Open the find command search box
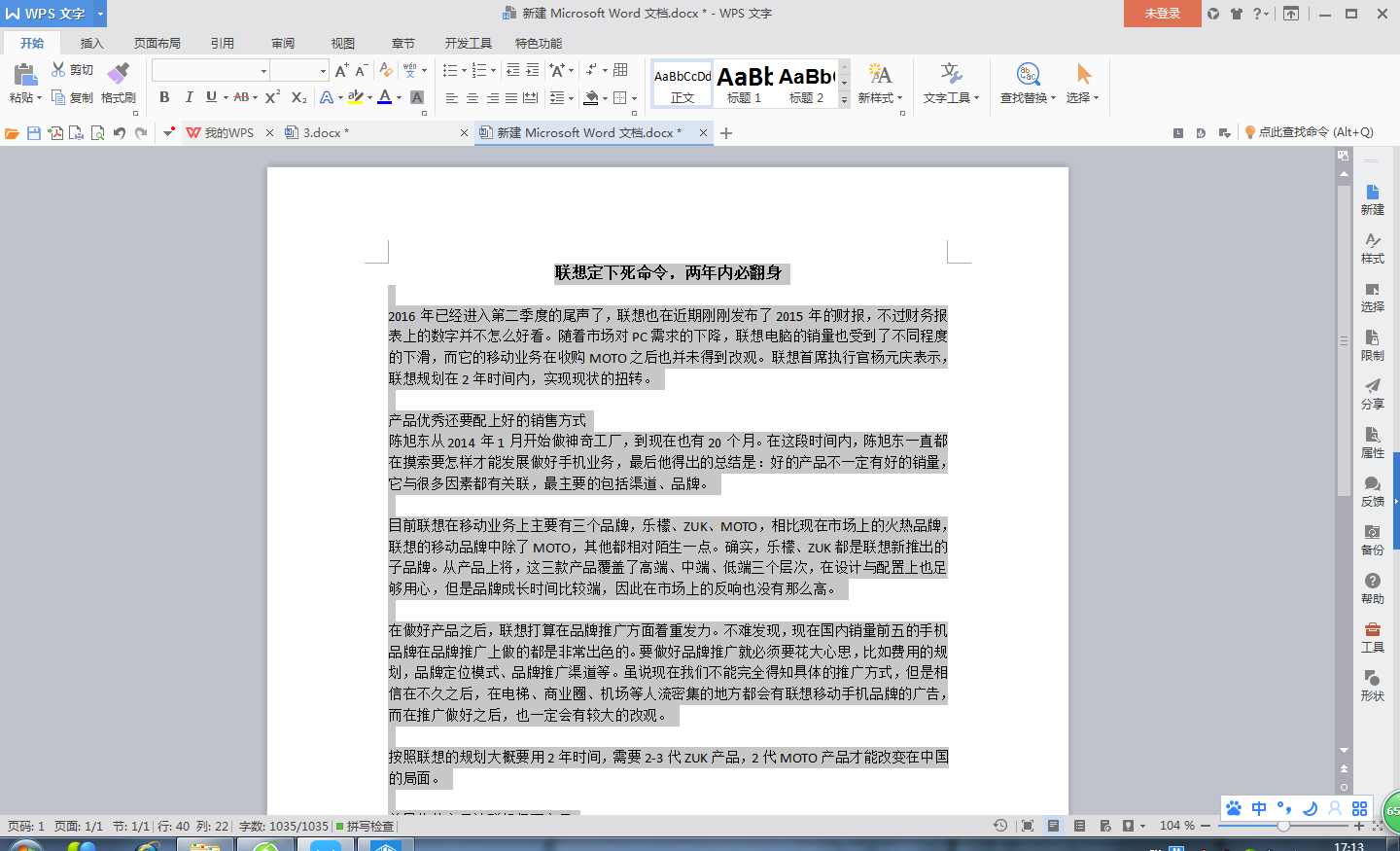Image resolution: width=1400 pixels, height=851 pixels. (1309, 132)
